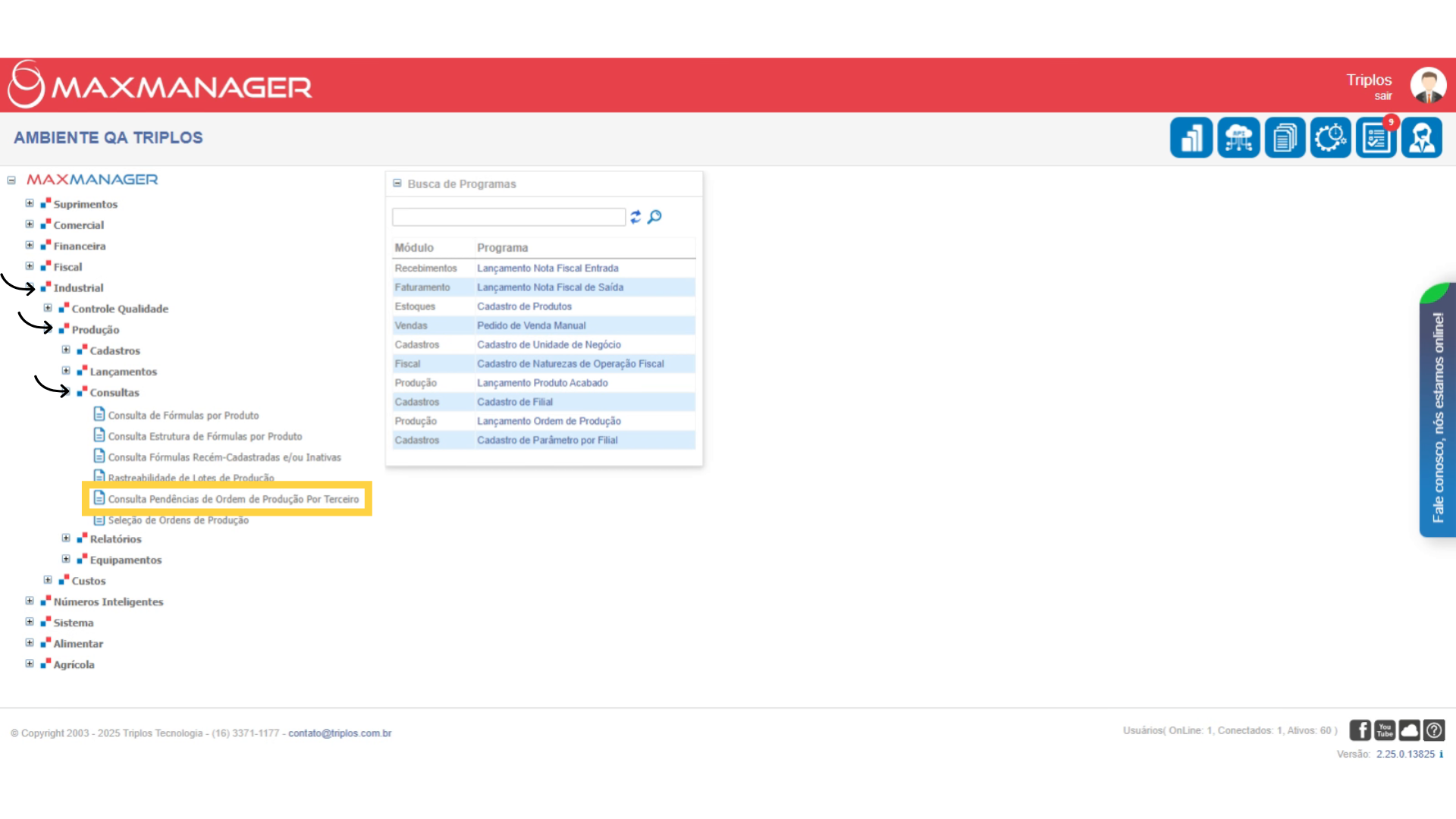Image resolution: width=1456 pixels, height=819 pixels.
Task: Open the bar chart dashboard icon
Action: pos(1191,138)
